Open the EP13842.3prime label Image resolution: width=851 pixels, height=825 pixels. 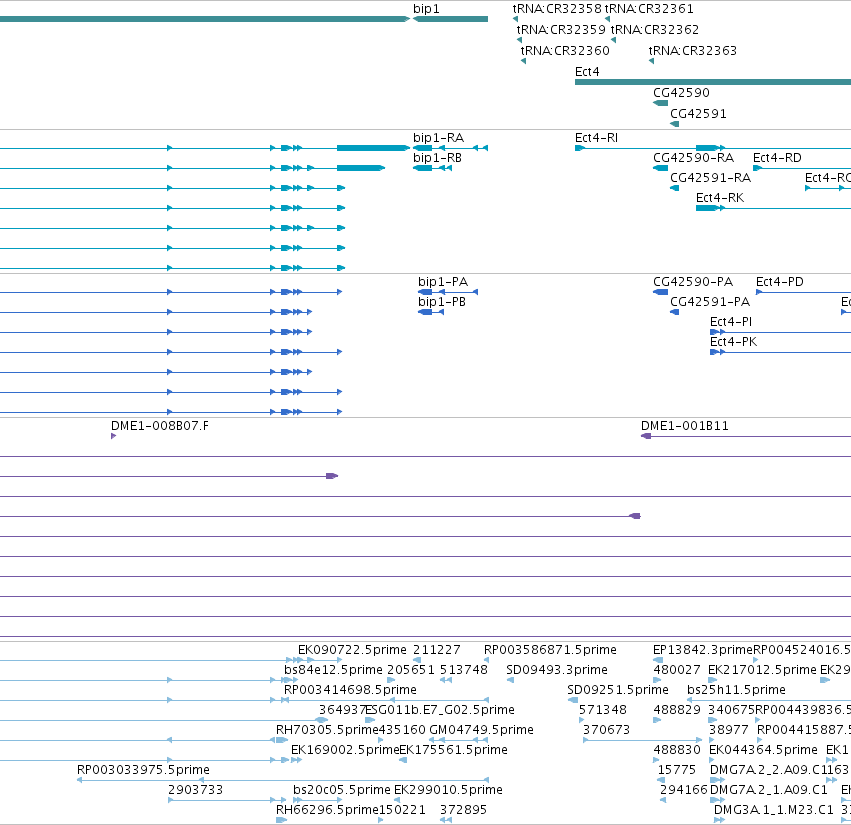703,650
